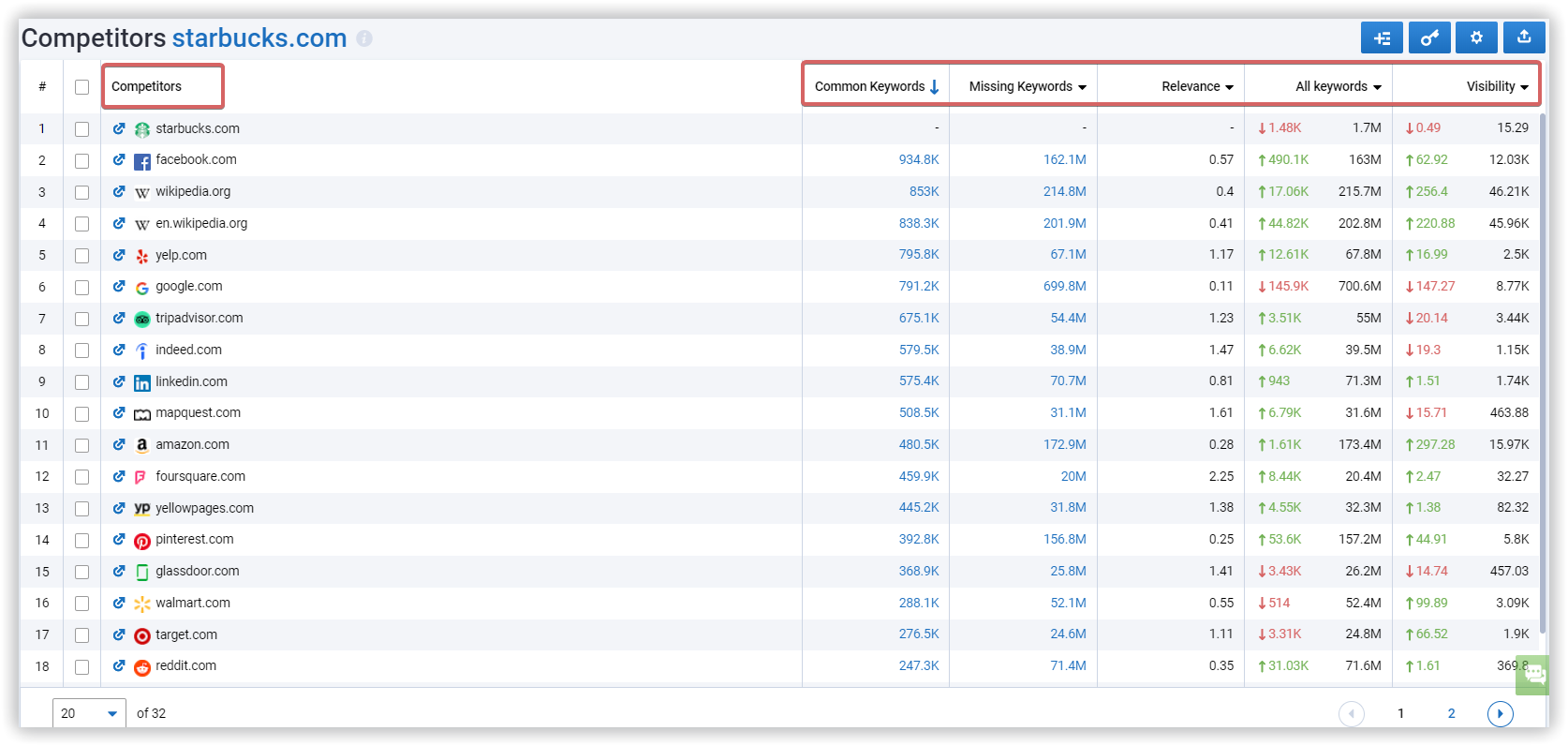Image resolution: width=1568 pixels, height=746 pixels.
Task: Open rows-per-page dropdown showing 20
Action: (x=89, y=713)
